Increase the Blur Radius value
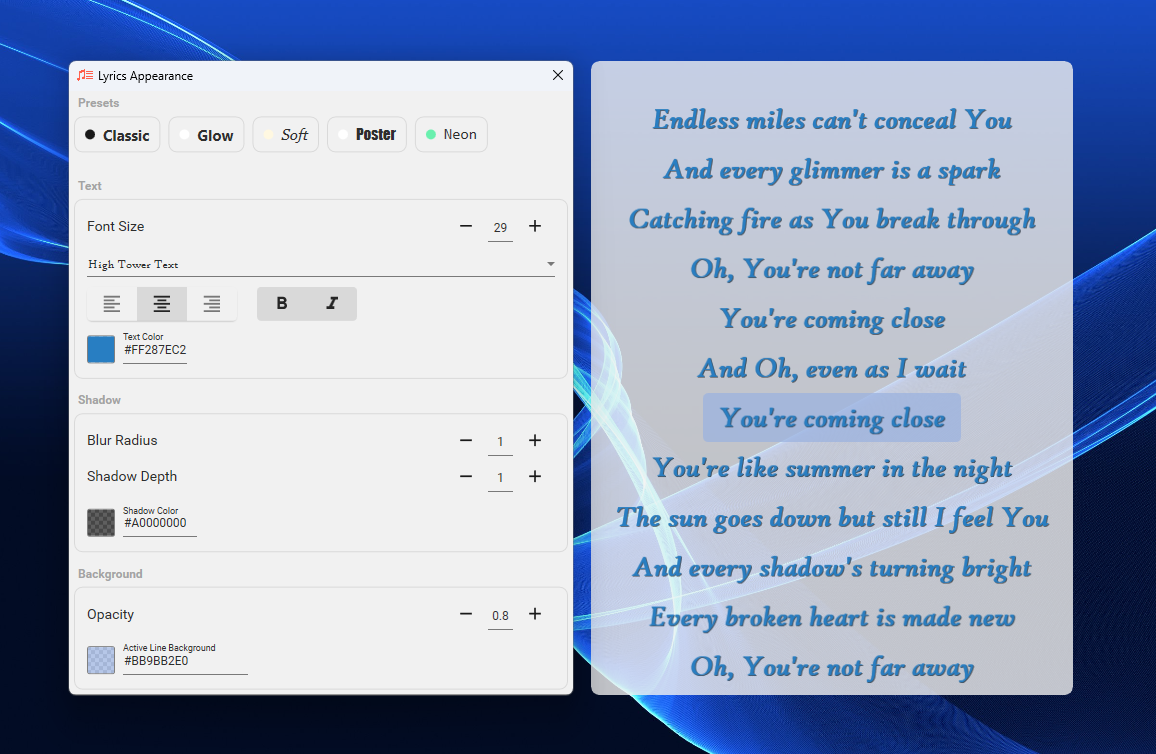 tap(535, 440)
